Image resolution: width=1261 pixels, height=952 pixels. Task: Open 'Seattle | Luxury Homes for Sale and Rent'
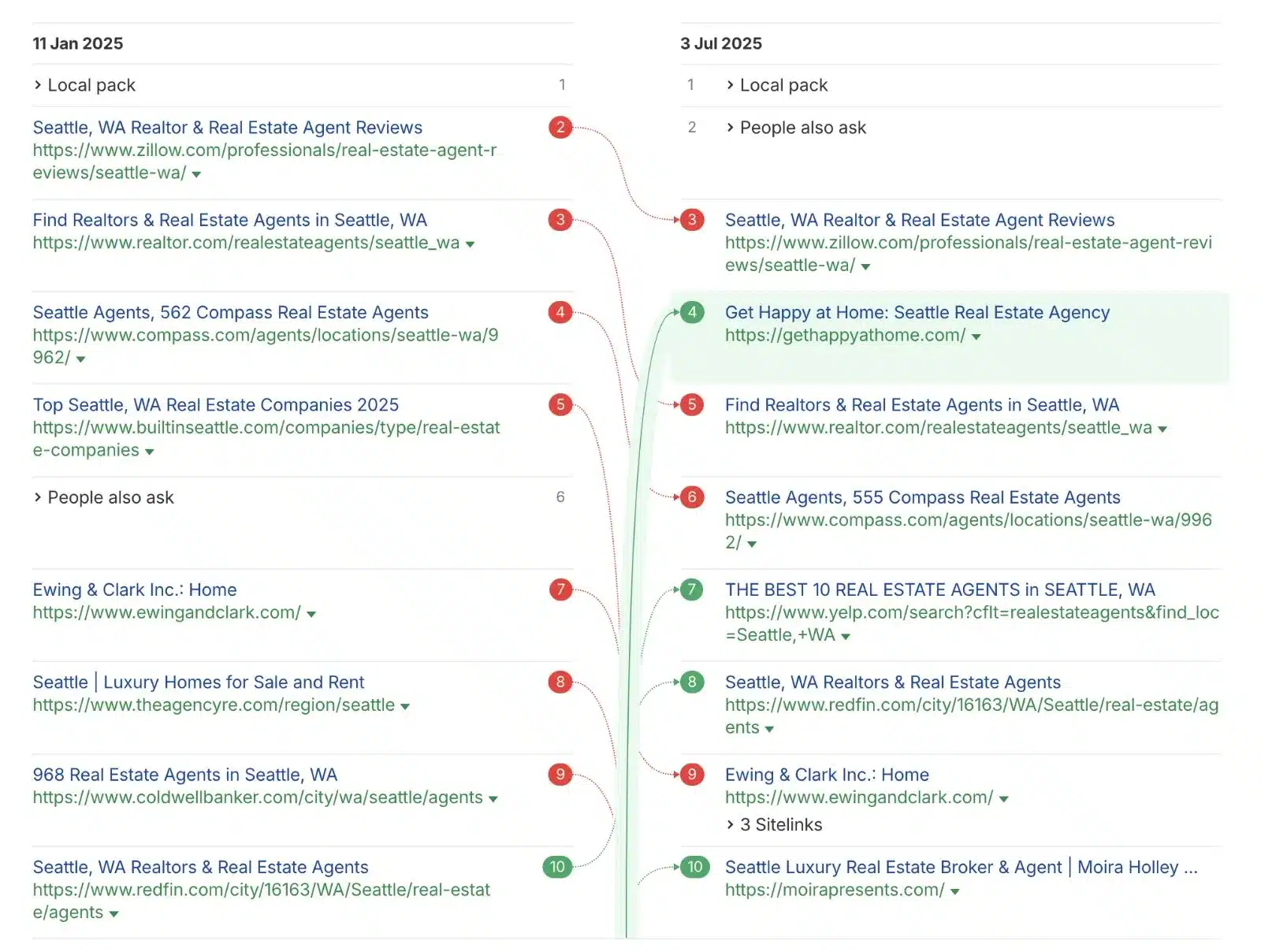coord(198,682)
